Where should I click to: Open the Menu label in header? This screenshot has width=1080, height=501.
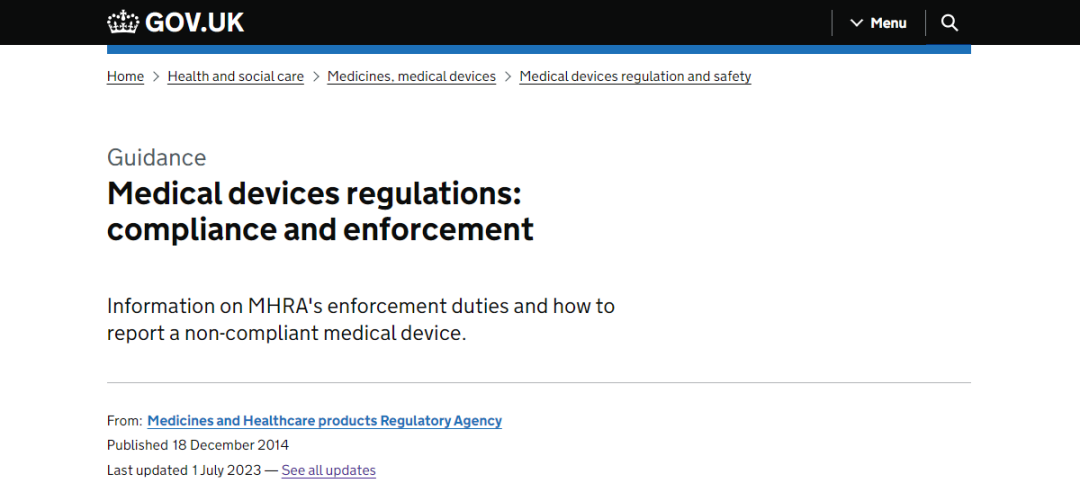888,23
